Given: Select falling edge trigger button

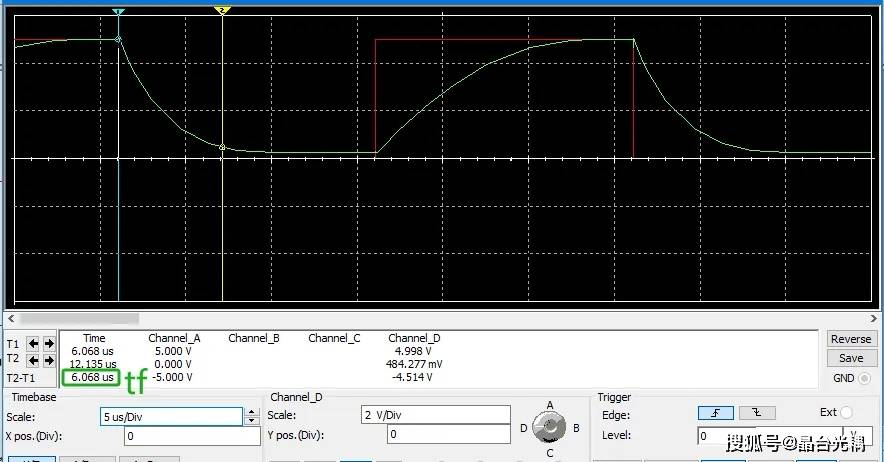Looking at the screenshot, I should [755, 414].
